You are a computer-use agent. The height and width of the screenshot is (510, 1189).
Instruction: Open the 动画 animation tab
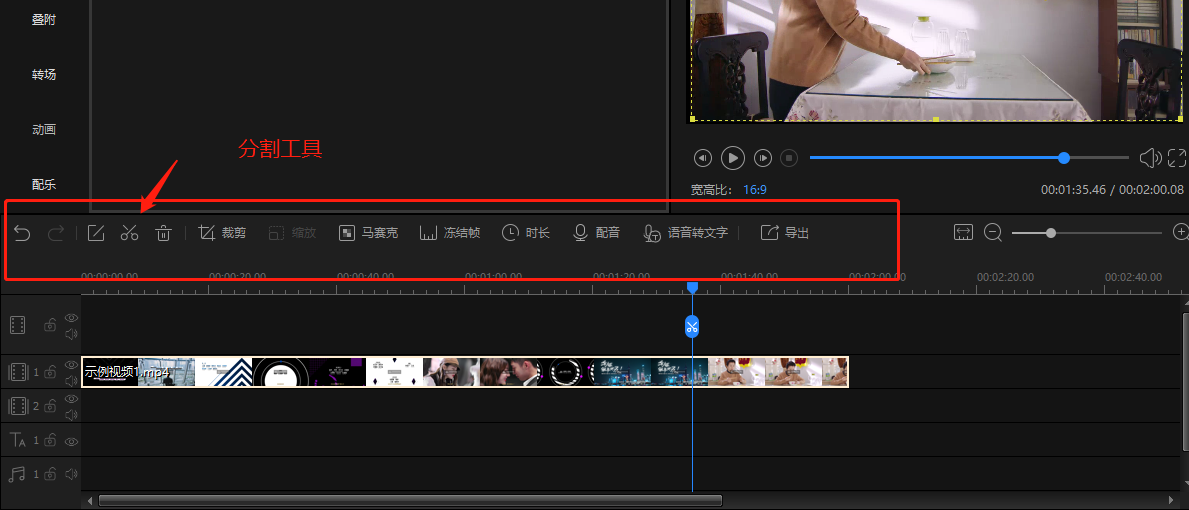coord(43,130)
